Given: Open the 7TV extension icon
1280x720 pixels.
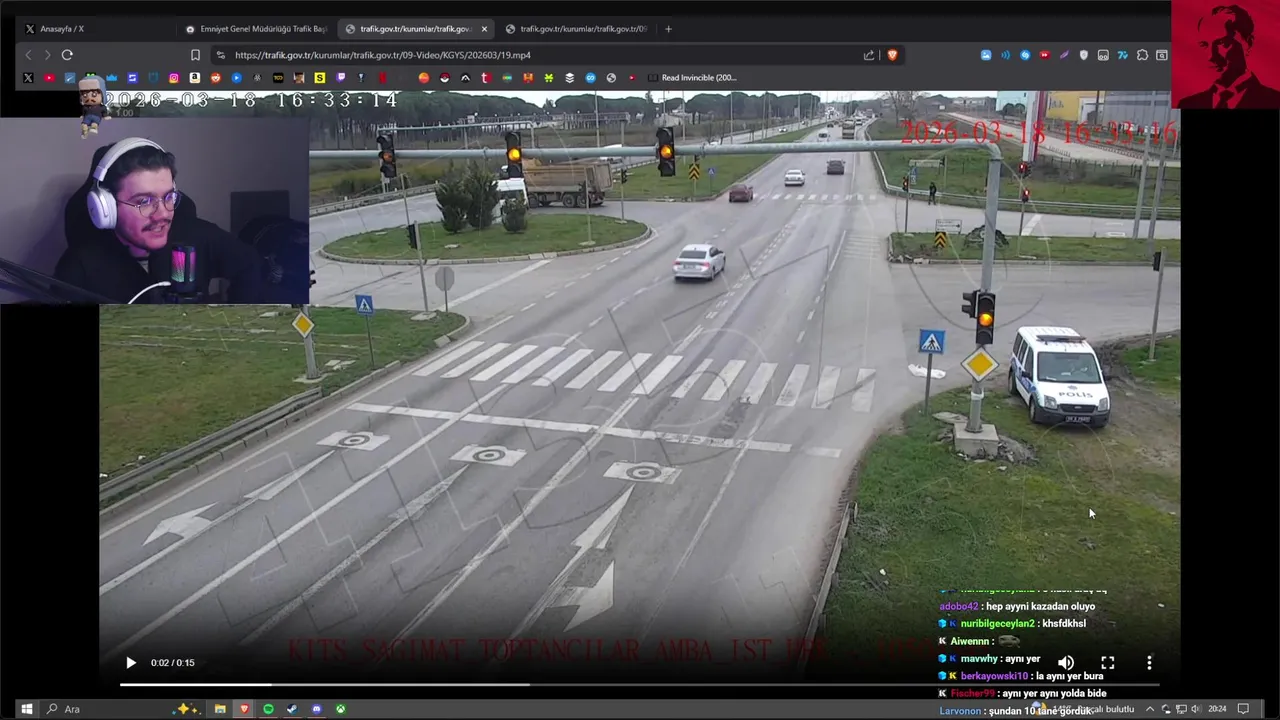Looking at the screenshot, I should pos(1122,55).
